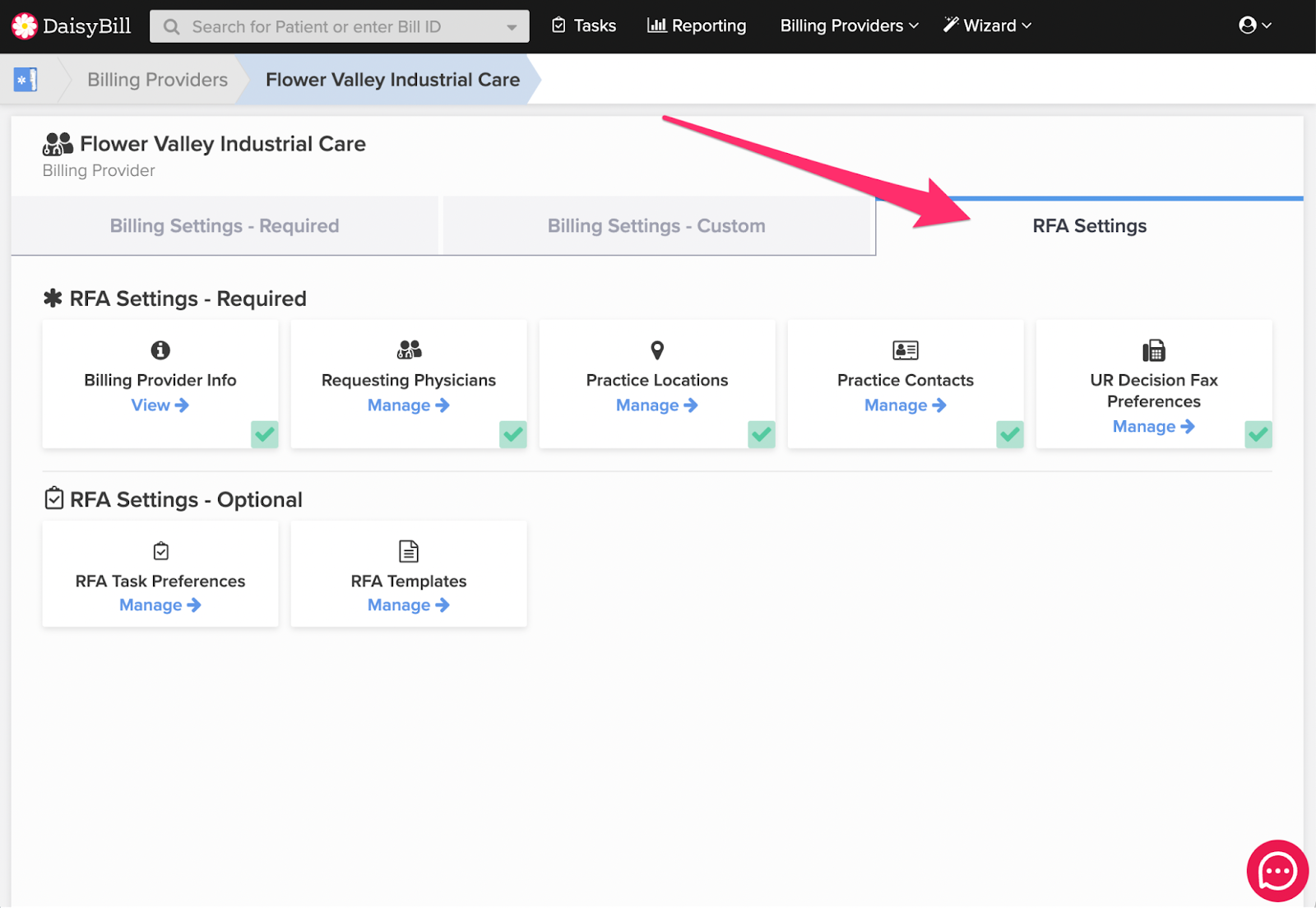Switch to Billing Settings - Required tab
The image size is (1316, 908).
tap(225, 226)
